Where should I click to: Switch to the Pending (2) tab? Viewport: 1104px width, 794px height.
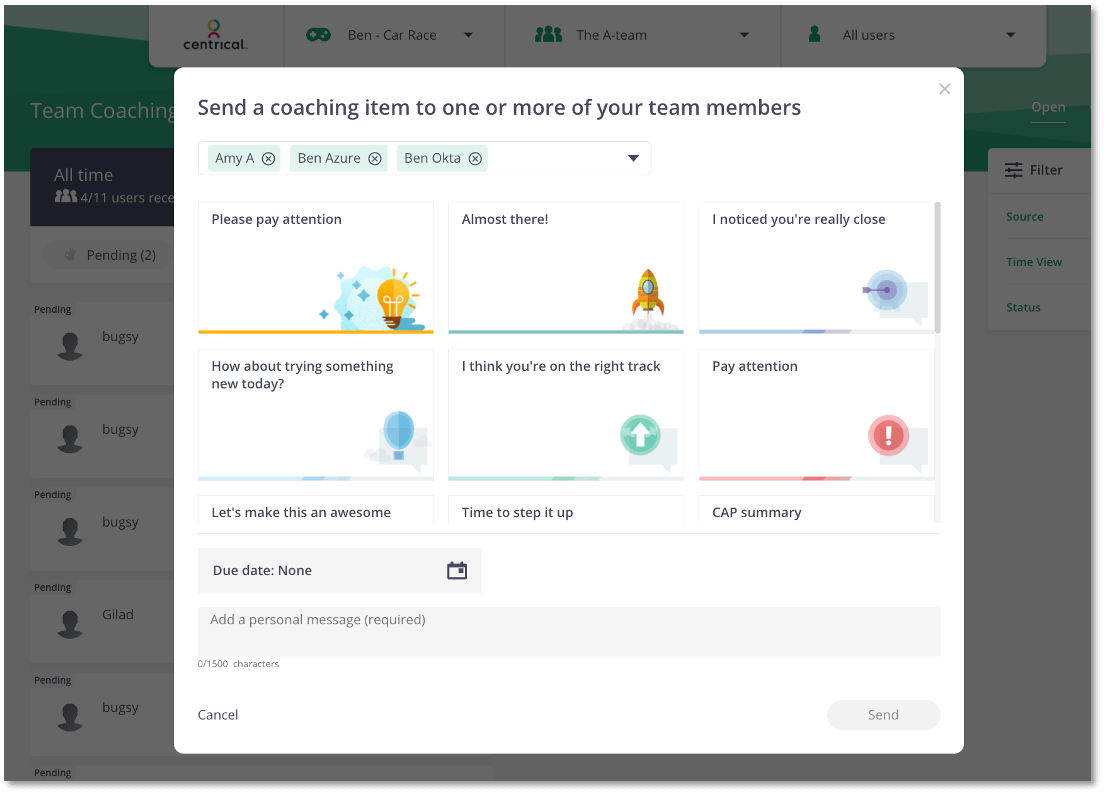click(110, 255)
